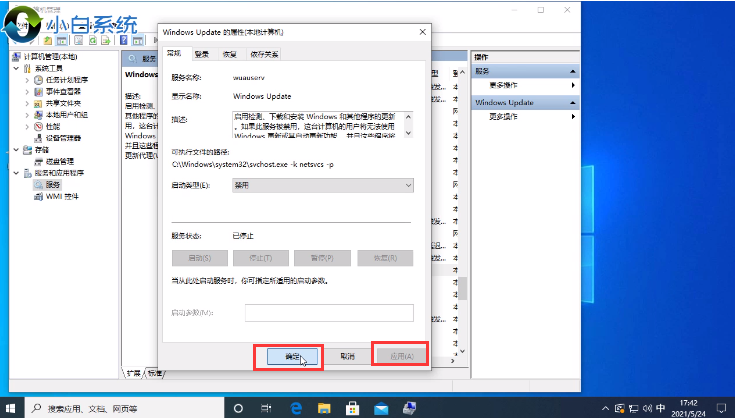Open the notification center icon
The image size is (735, 418).
(722, 408)
